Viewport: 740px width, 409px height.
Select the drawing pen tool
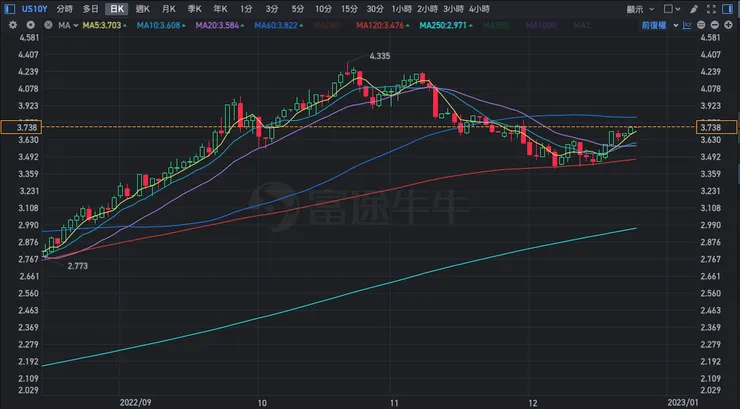(x=694, y=9)
